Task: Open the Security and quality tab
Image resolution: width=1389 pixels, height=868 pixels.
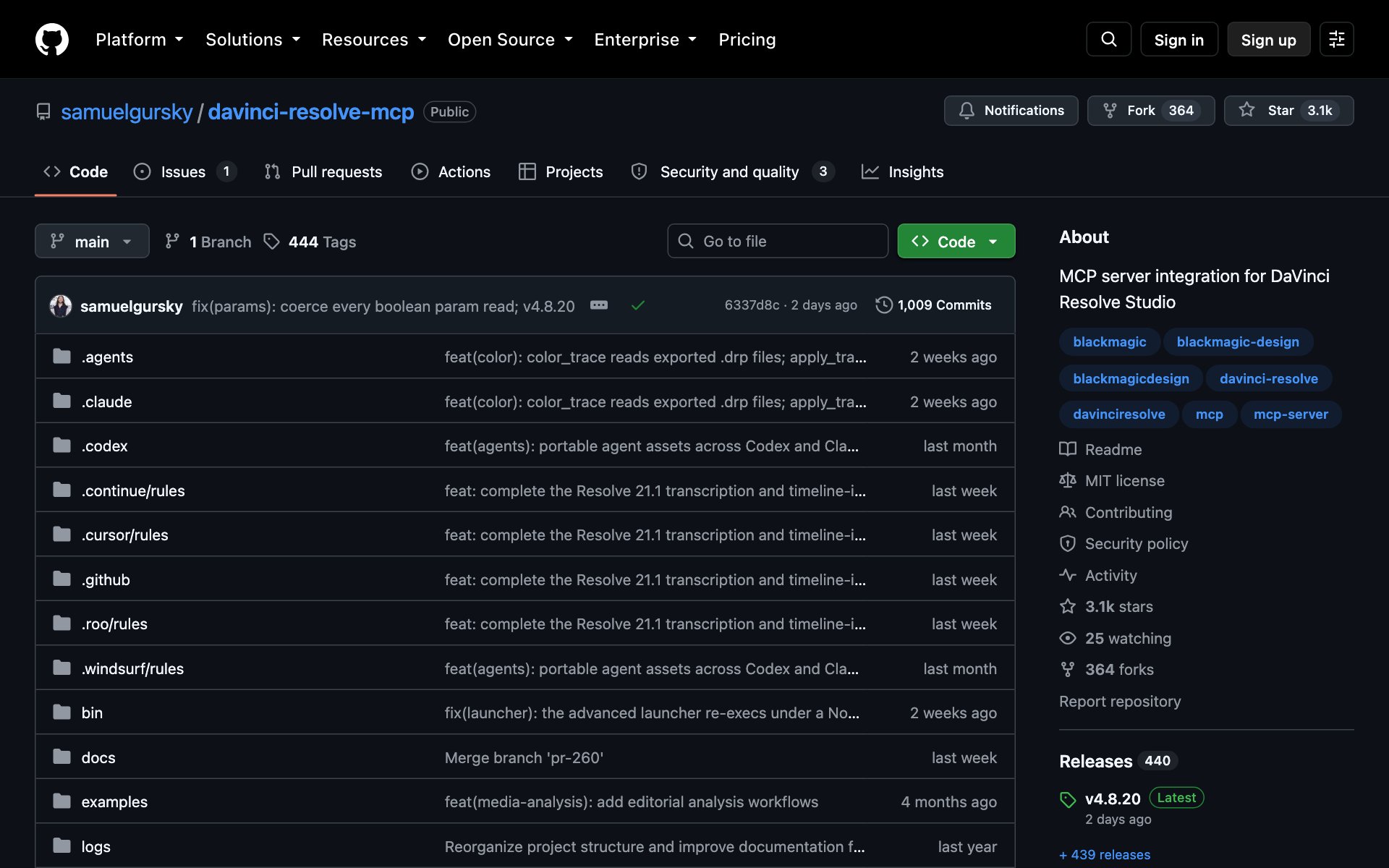Action: point(733,171)
